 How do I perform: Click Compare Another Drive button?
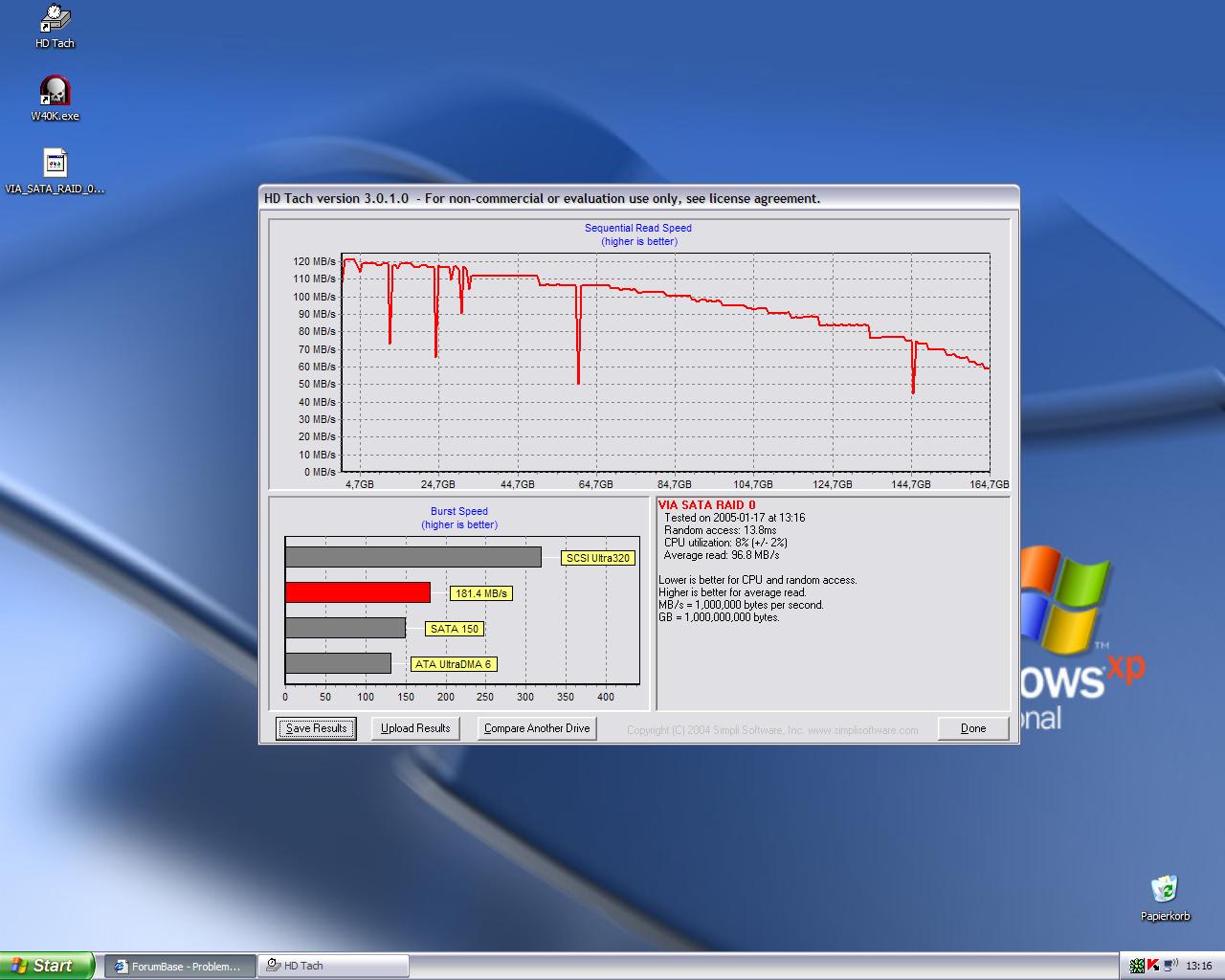(537, 728)
